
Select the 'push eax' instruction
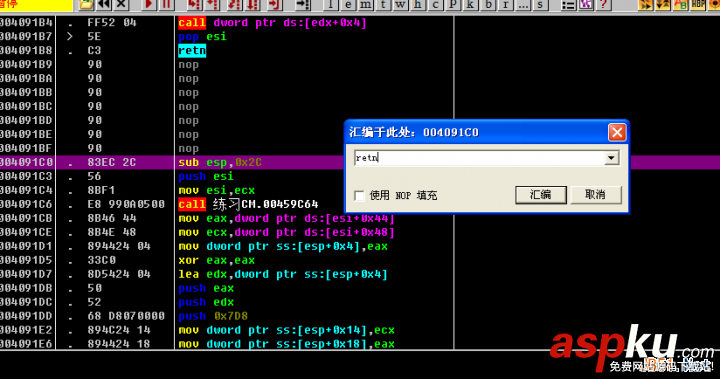pyautogui.click(x=206, y=288)
